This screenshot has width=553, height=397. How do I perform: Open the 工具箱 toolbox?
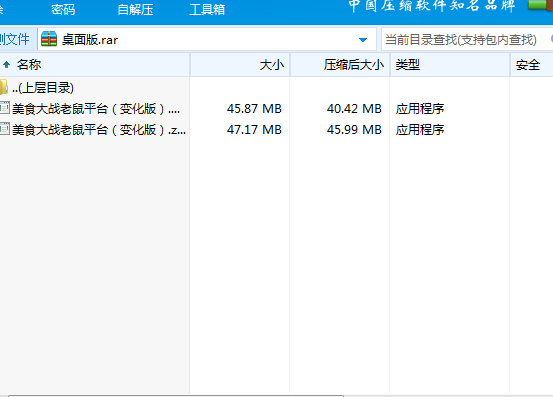pyautogui.click(x=207, y=10)
